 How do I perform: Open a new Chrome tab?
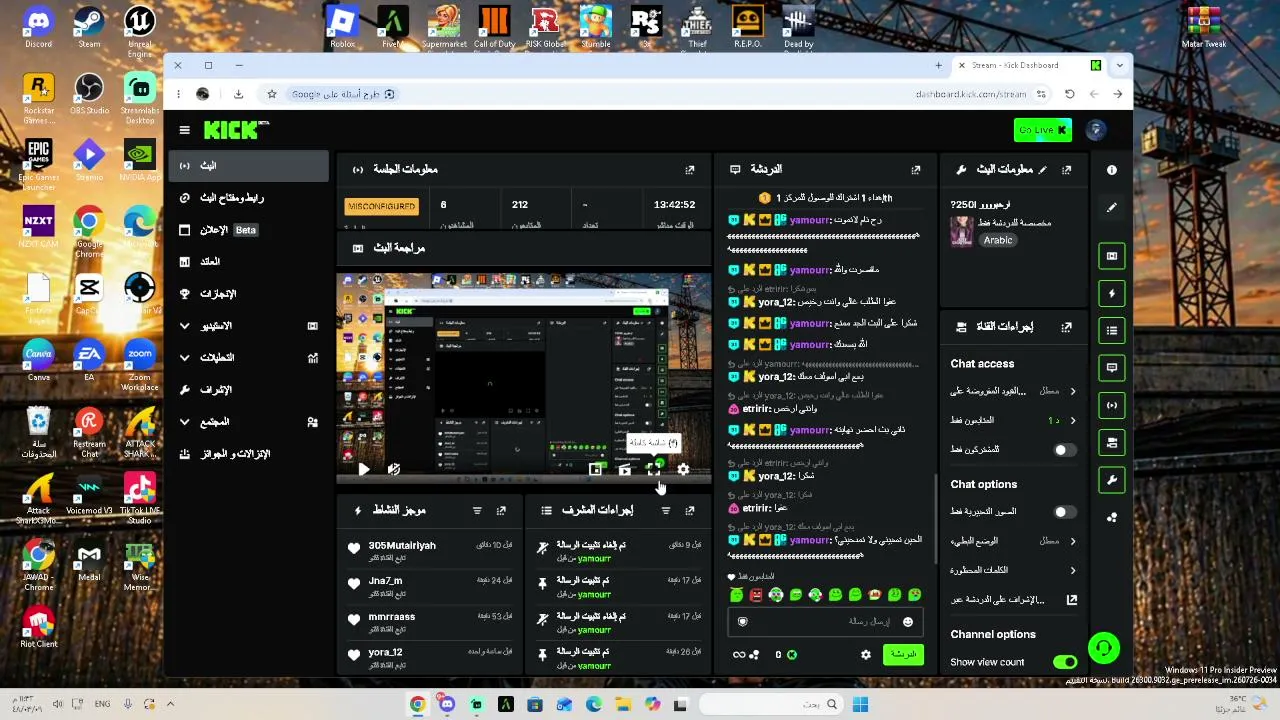coord(938,66)
